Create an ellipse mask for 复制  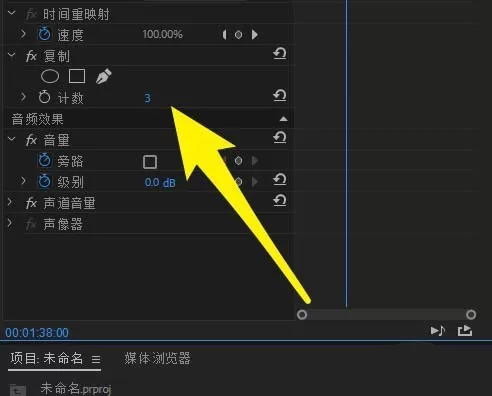pos(50,76)
